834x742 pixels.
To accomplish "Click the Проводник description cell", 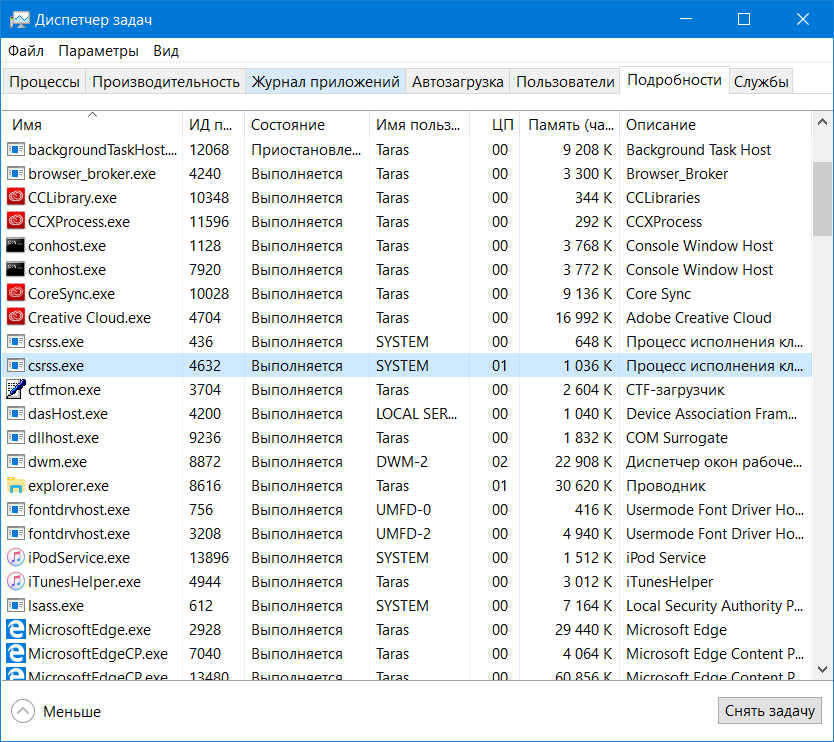I will coord(665,486).
